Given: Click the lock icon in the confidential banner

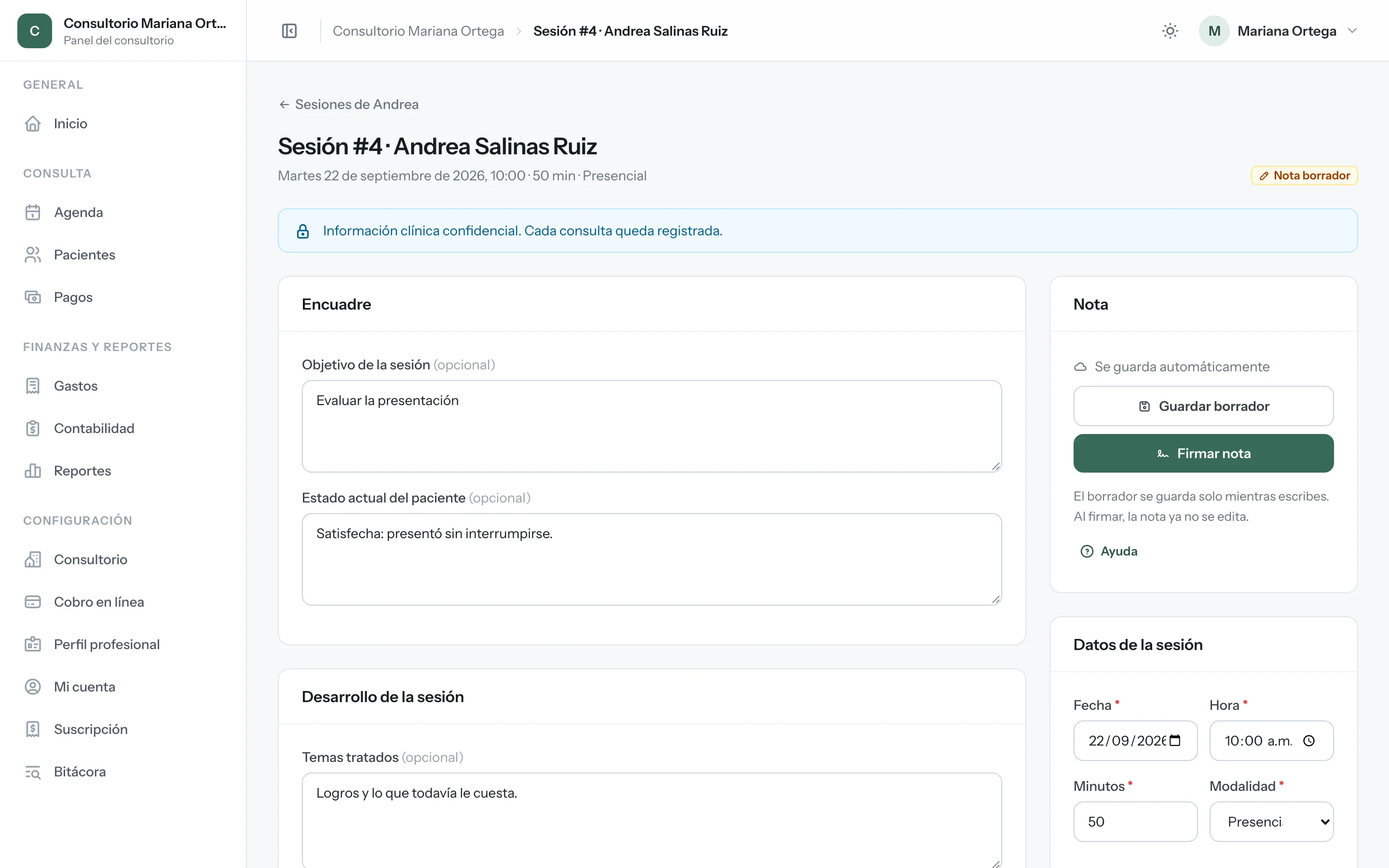Looking at the screenshot, I should coord(303,231).
